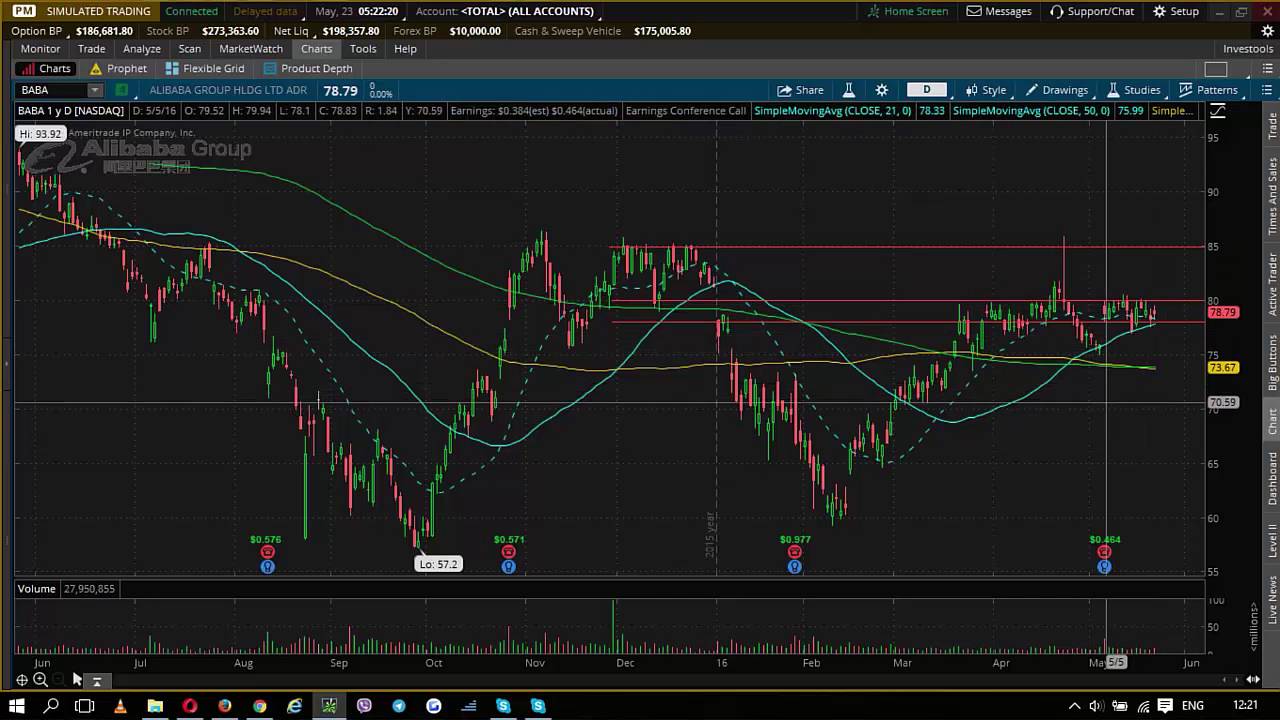Open Investools link

1248,49
